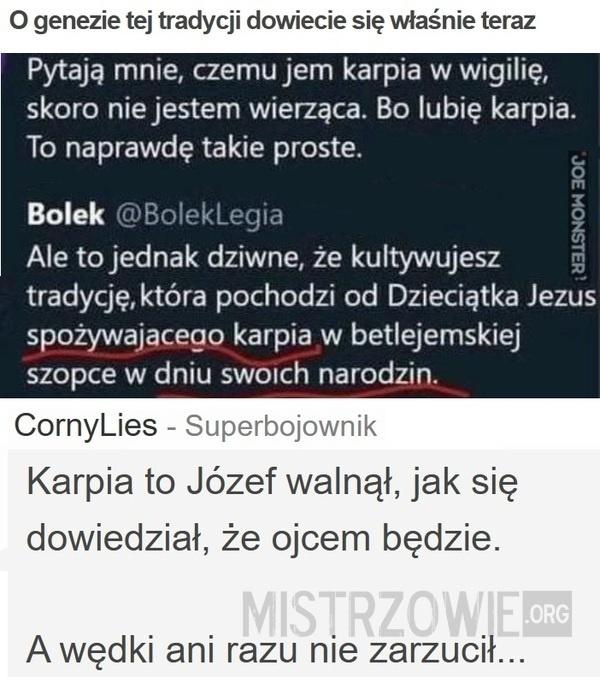Screen dimensions: 600x677
Task: Click the word betlejemskiej in the reply
Action: coord(435,336)
